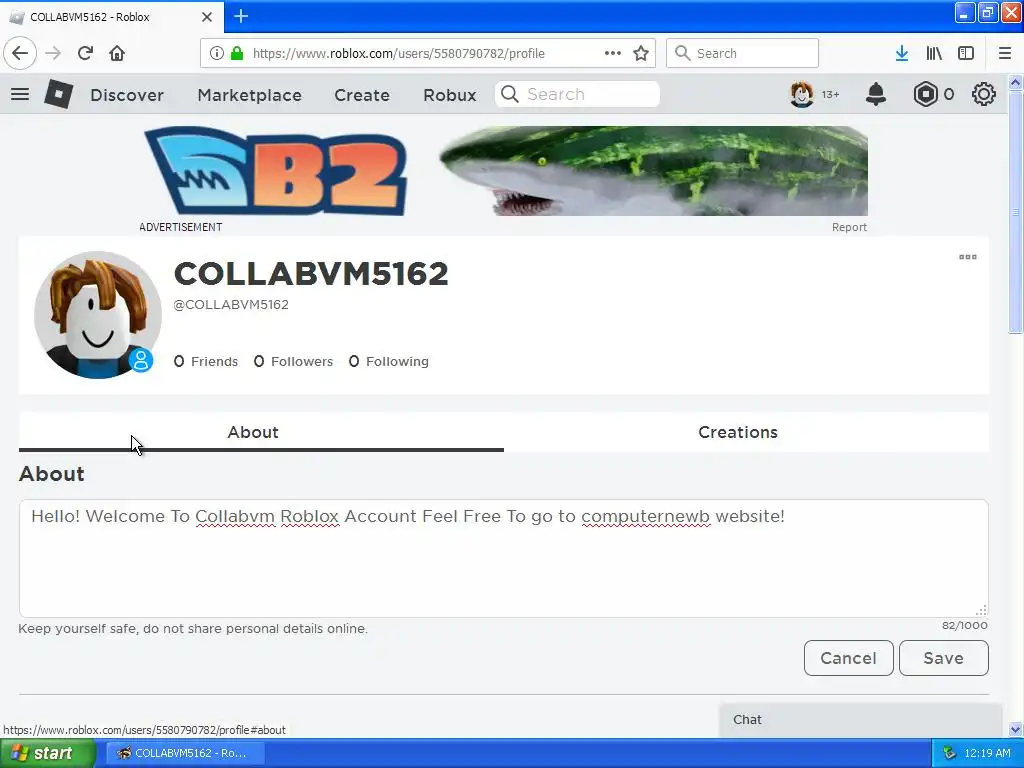Close the COLLABVM5162 - Roblox tab
Image resolution: width=1024 pixels, height=768 pixels.
coord(206,17)
